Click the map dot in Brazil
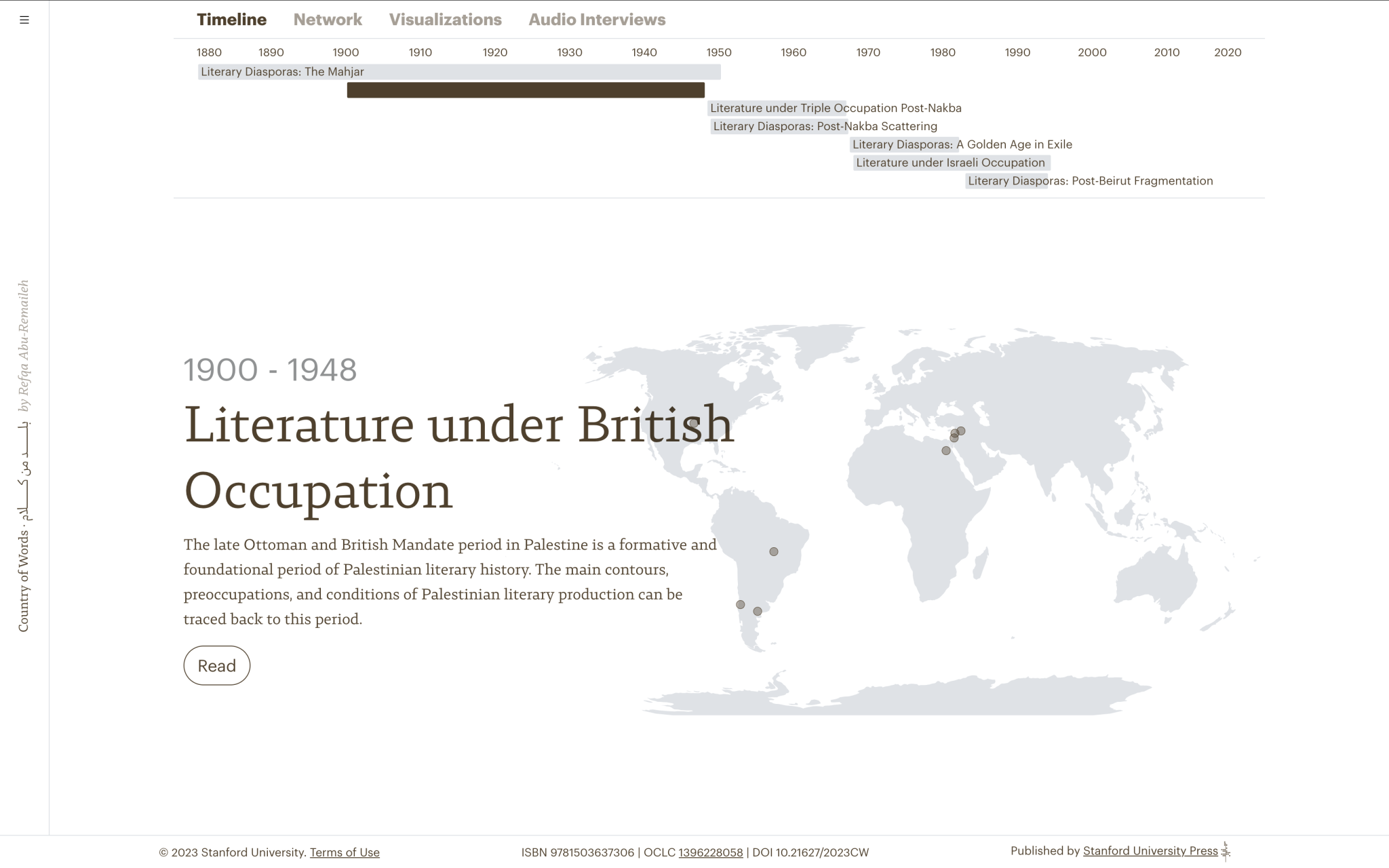Image resolution: width=1389 pixels, height=868 pixels. click(x=774, y=552)
